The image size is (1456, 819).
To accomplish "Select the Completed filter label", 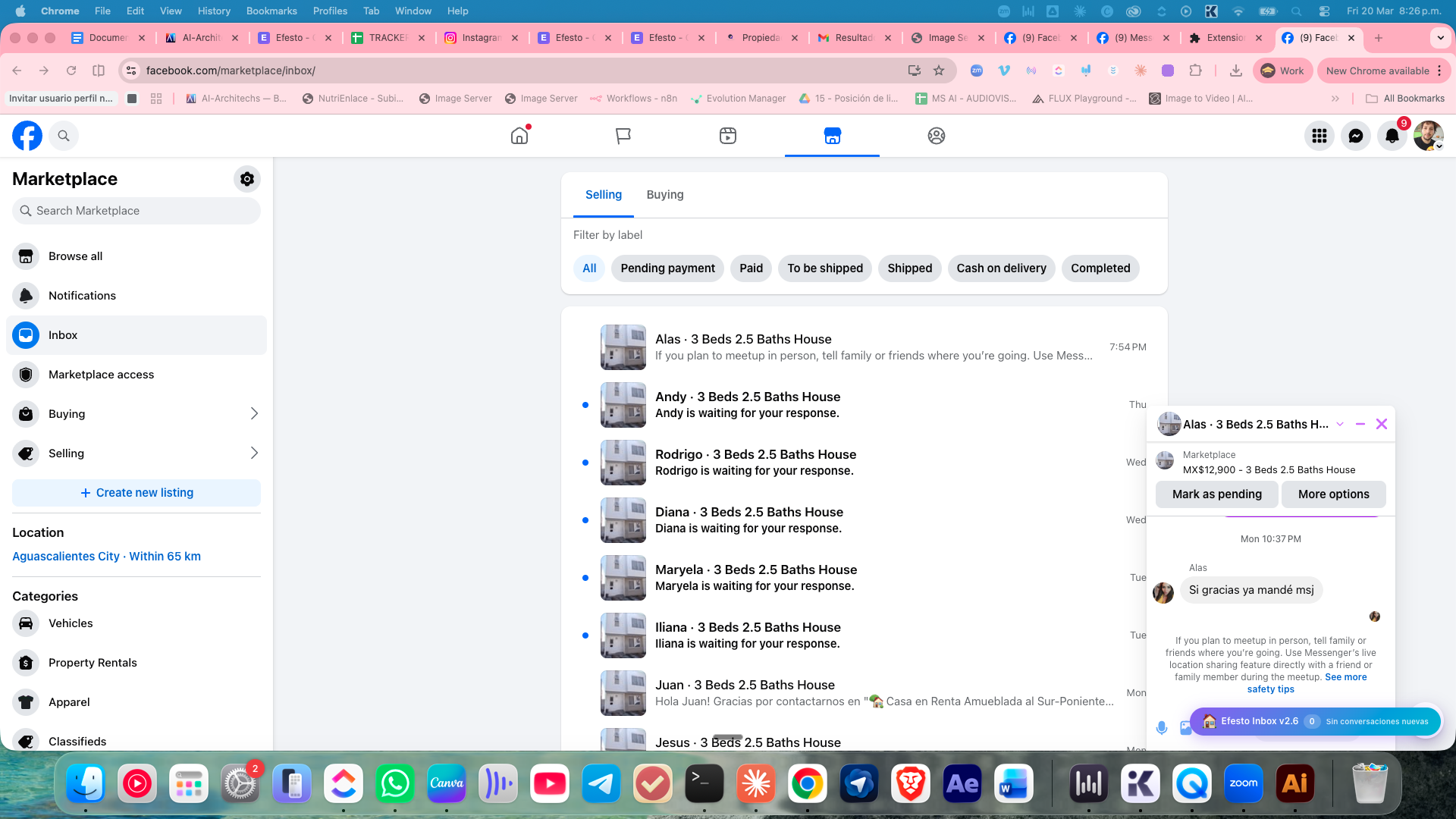I will [1100, 268].
